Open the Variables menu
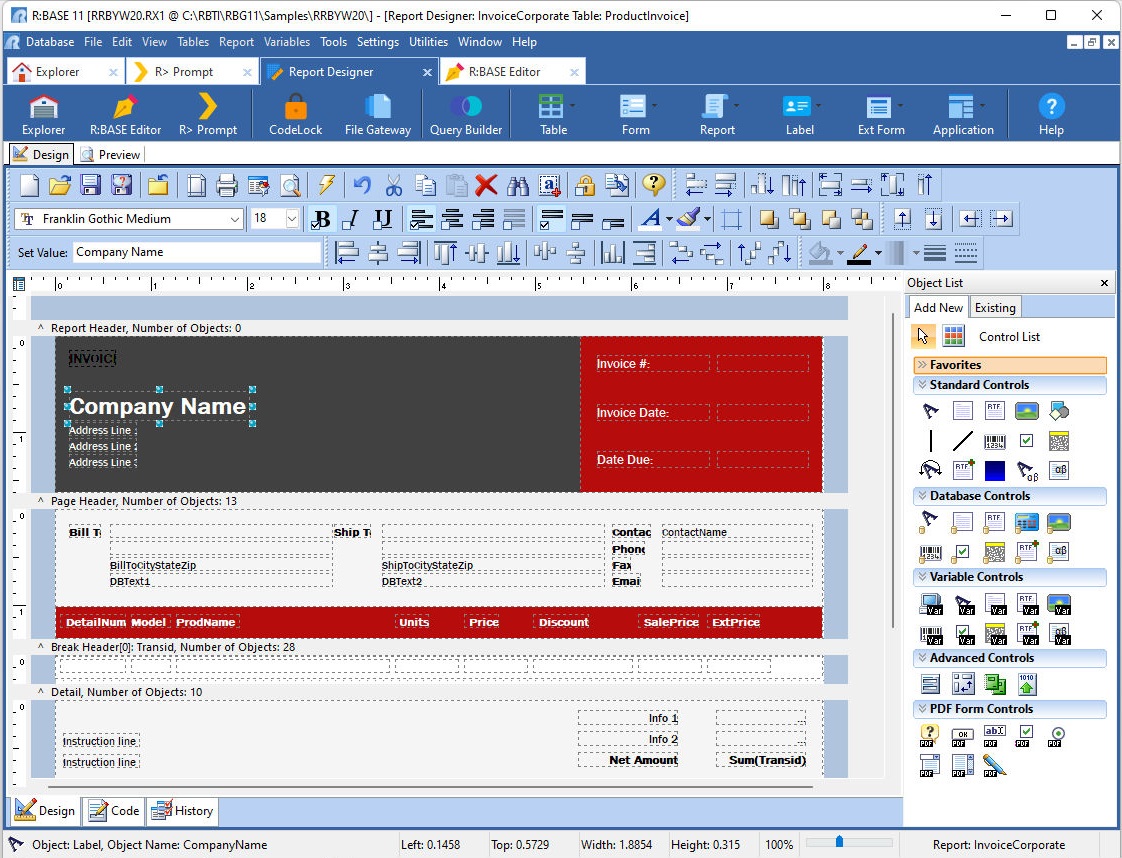The image size is (1122, 858). click(286, 42)
